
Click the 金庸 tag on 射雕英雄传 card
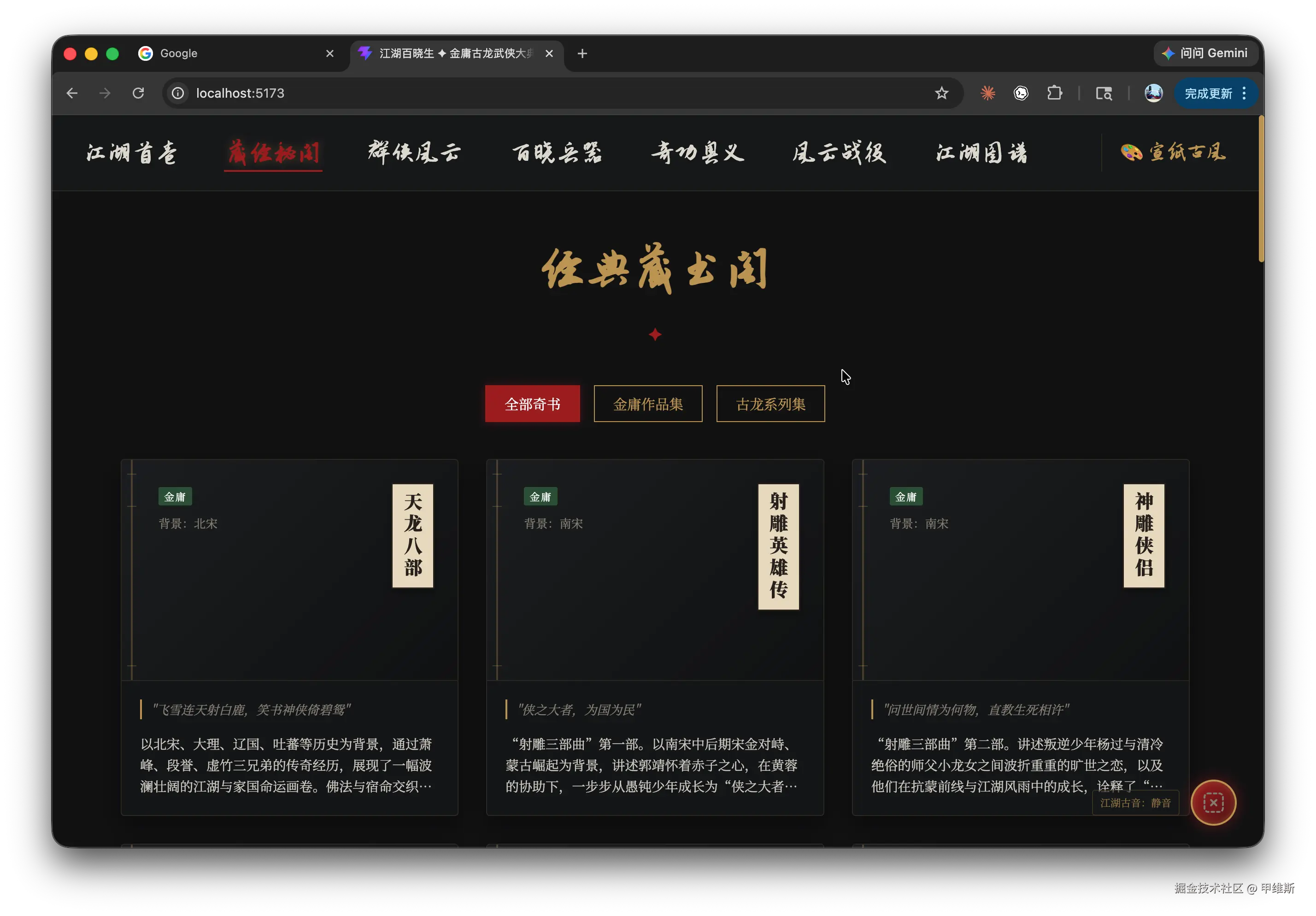(540, 496)
